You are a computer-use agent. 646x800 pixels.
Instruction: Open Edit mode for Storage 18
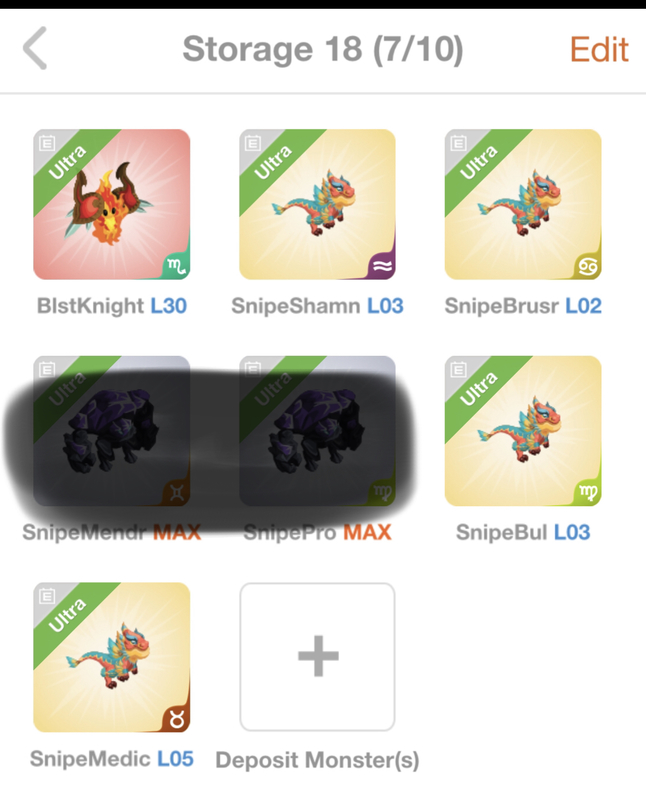click(x=599, y=49)
